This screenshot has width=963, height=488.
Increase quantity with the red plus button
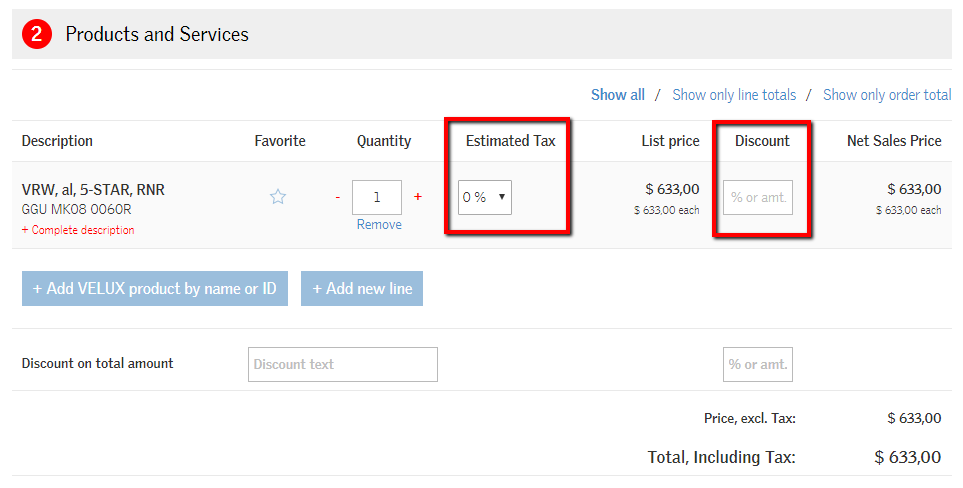pyautogui.click(x=418, y=197)
